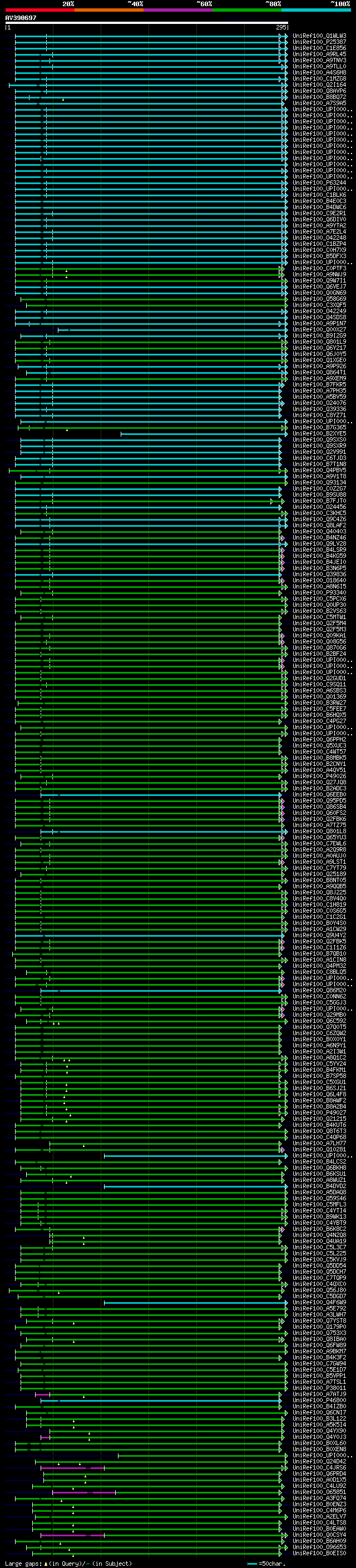Click the white query sequence bar

click(x=147, y=23)
